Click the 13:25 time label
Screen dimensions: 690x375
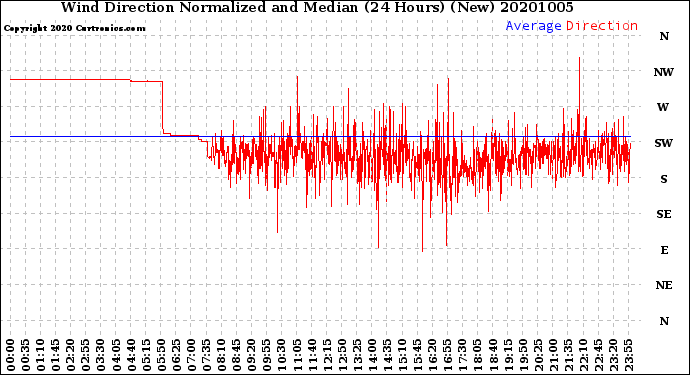[357, 355]
